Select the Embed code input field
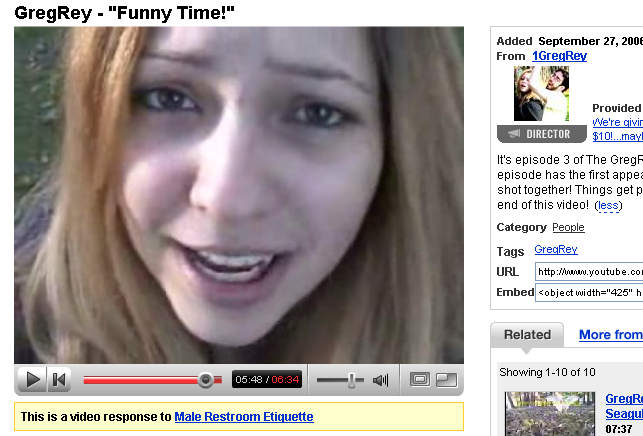This screenshot has width=643, height=436. 589,292
